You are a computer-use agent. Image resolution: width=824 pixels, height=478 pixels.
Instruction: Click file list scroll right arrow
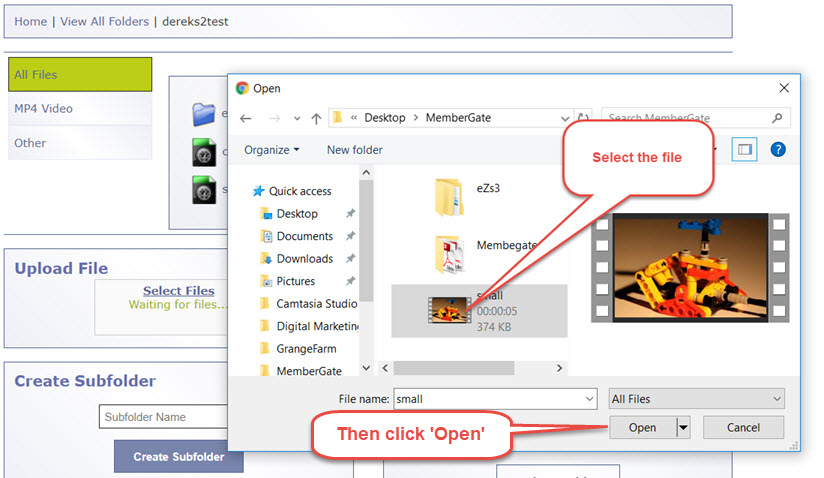pos(559,368)
